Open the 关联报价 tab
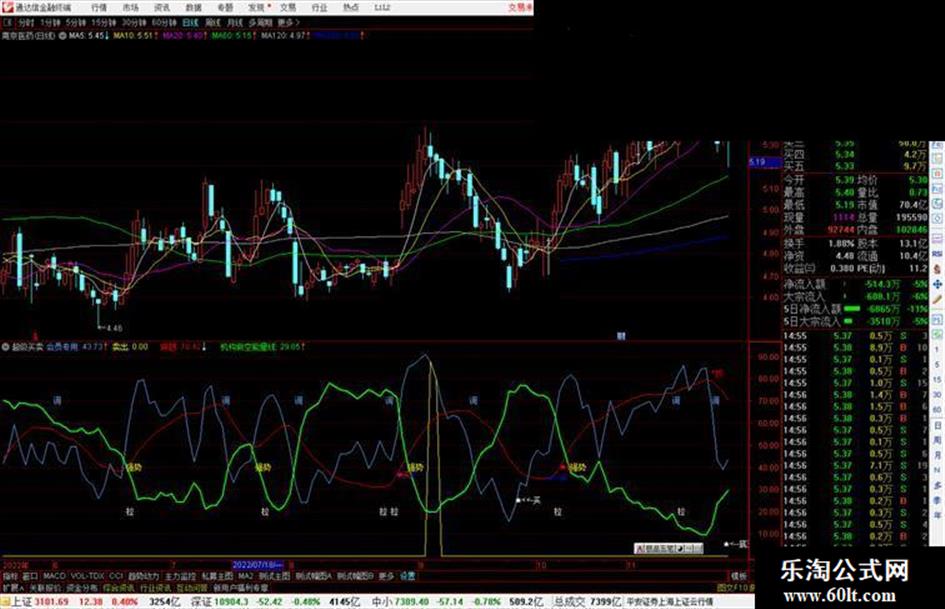This screenshot has width=945, height=609. pos(45,587)
